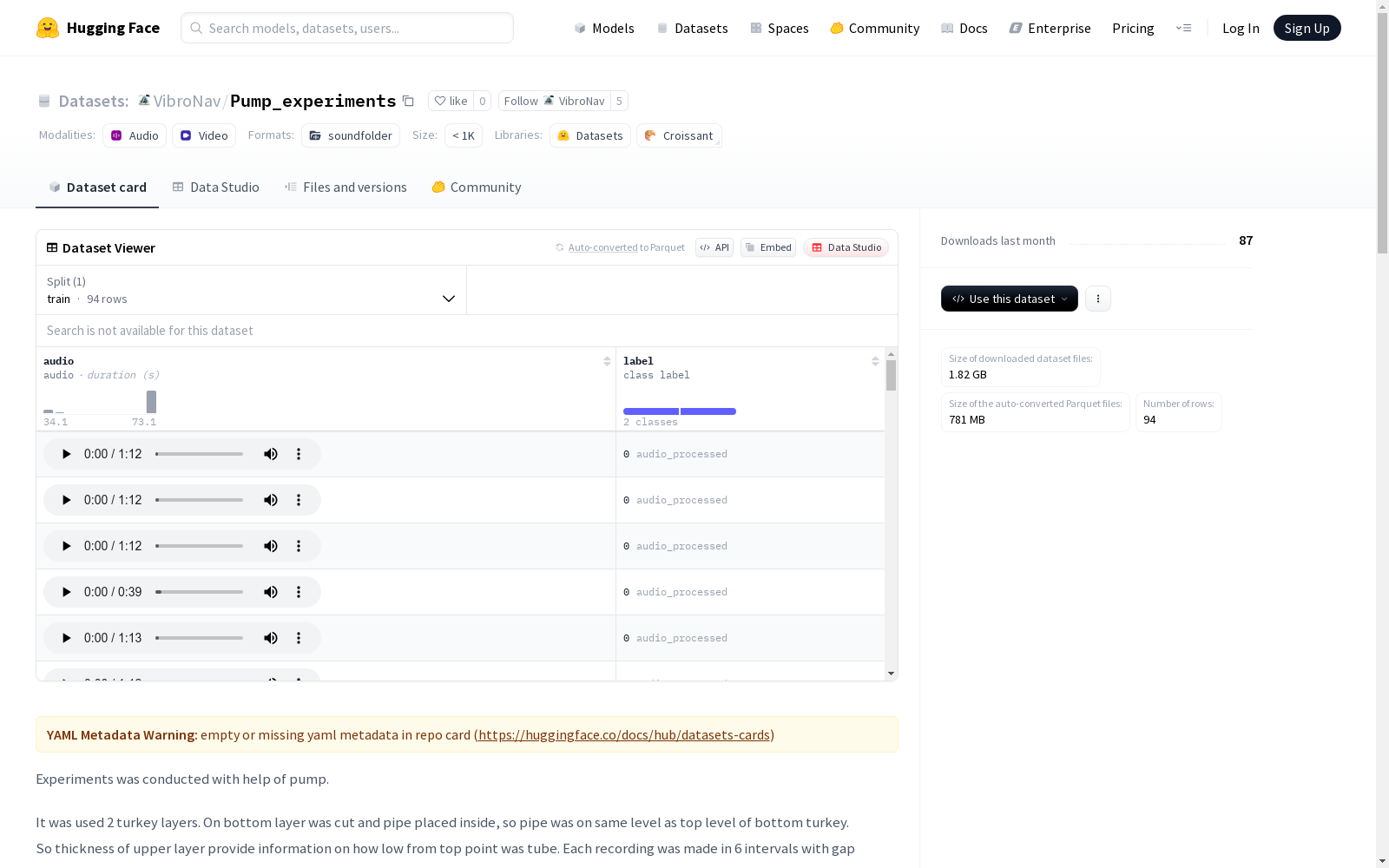The width and height of the screenshot is (1389, 868).
Task: Filter by the Video modality tag
Action: pyautogui.click(x=204, y=135)
